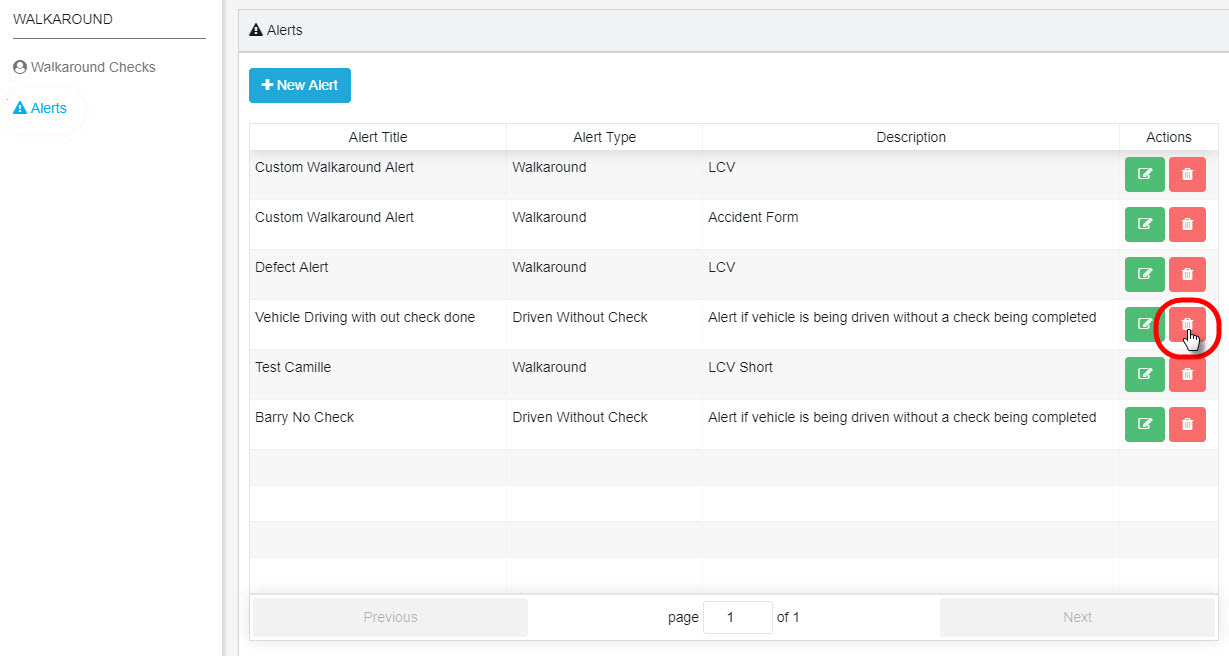Click inside the page number field
This screenshot has width=1229, height=656.
click(737, 617)
